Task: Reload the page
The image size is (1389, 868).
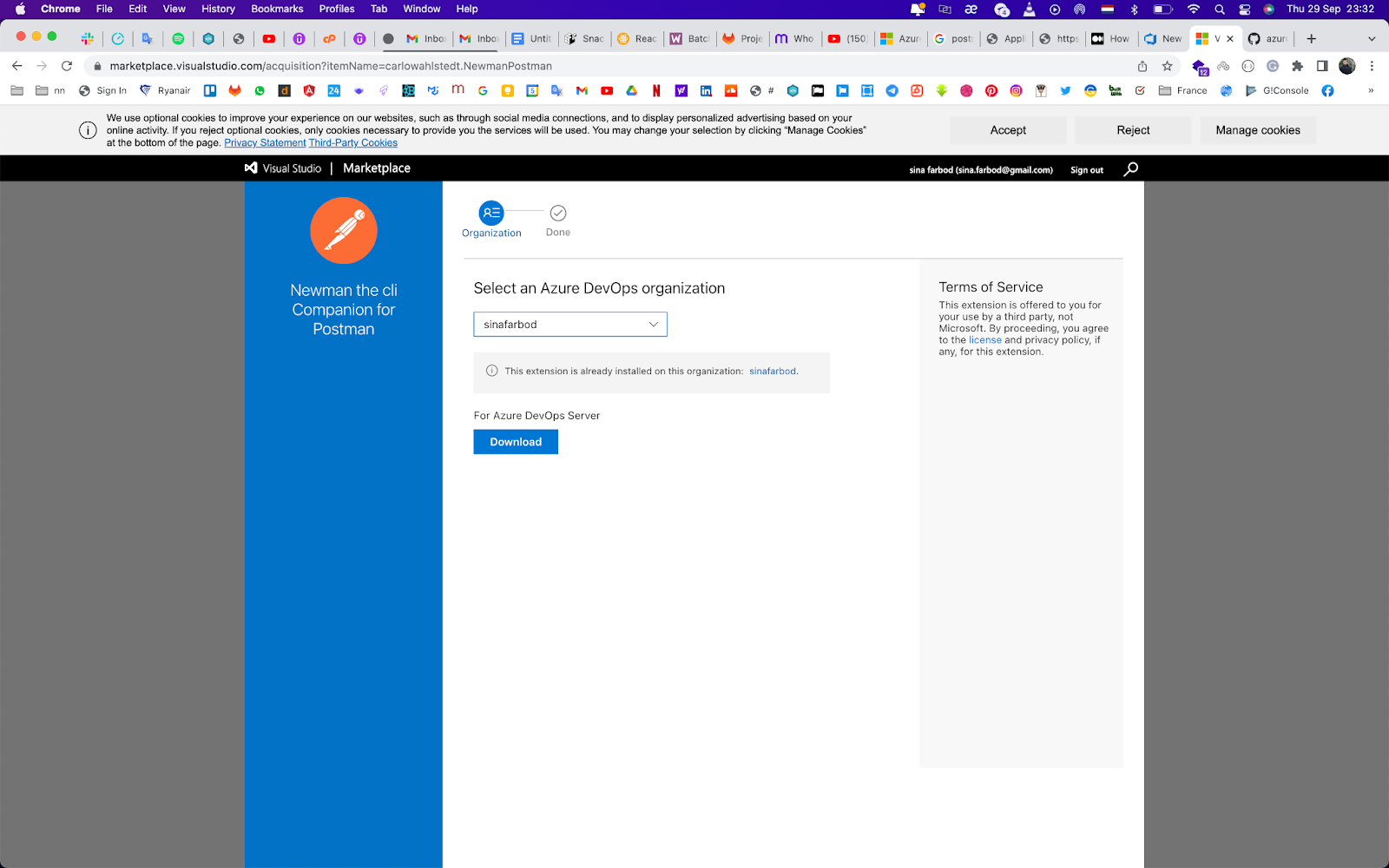Action: coord(67,66)
